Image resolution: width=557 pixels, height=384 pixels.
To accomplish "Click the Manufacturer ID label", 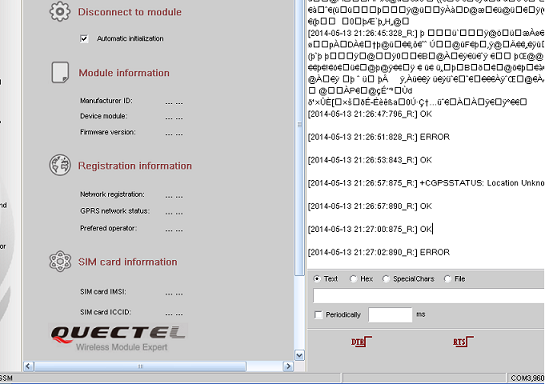I will click(x=106, y=101).
